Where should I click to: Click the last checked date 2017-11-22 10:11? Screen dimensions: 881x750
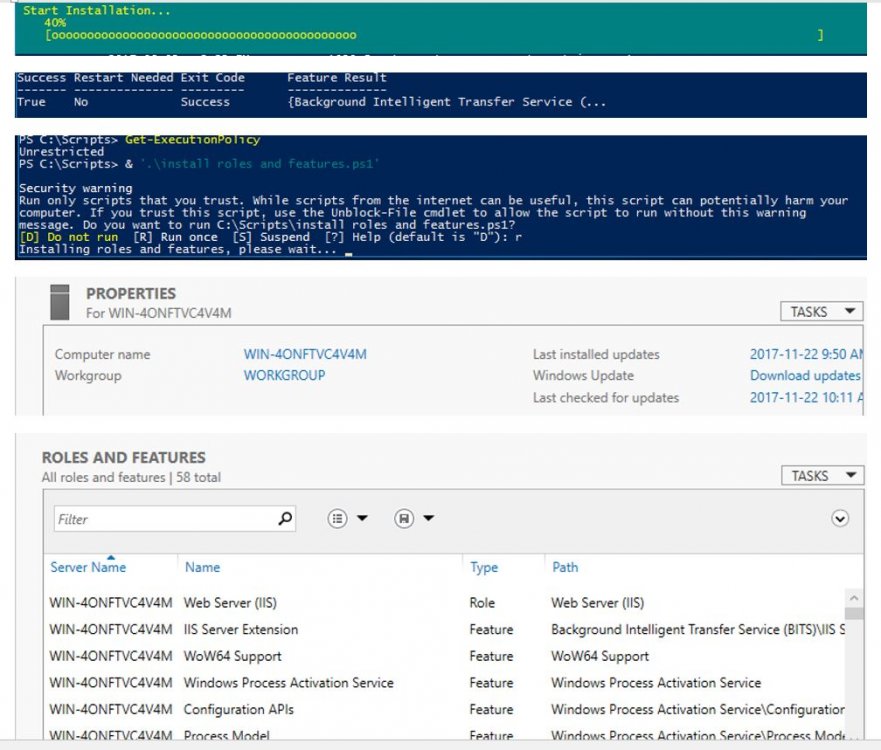click(x=806, y=398)
